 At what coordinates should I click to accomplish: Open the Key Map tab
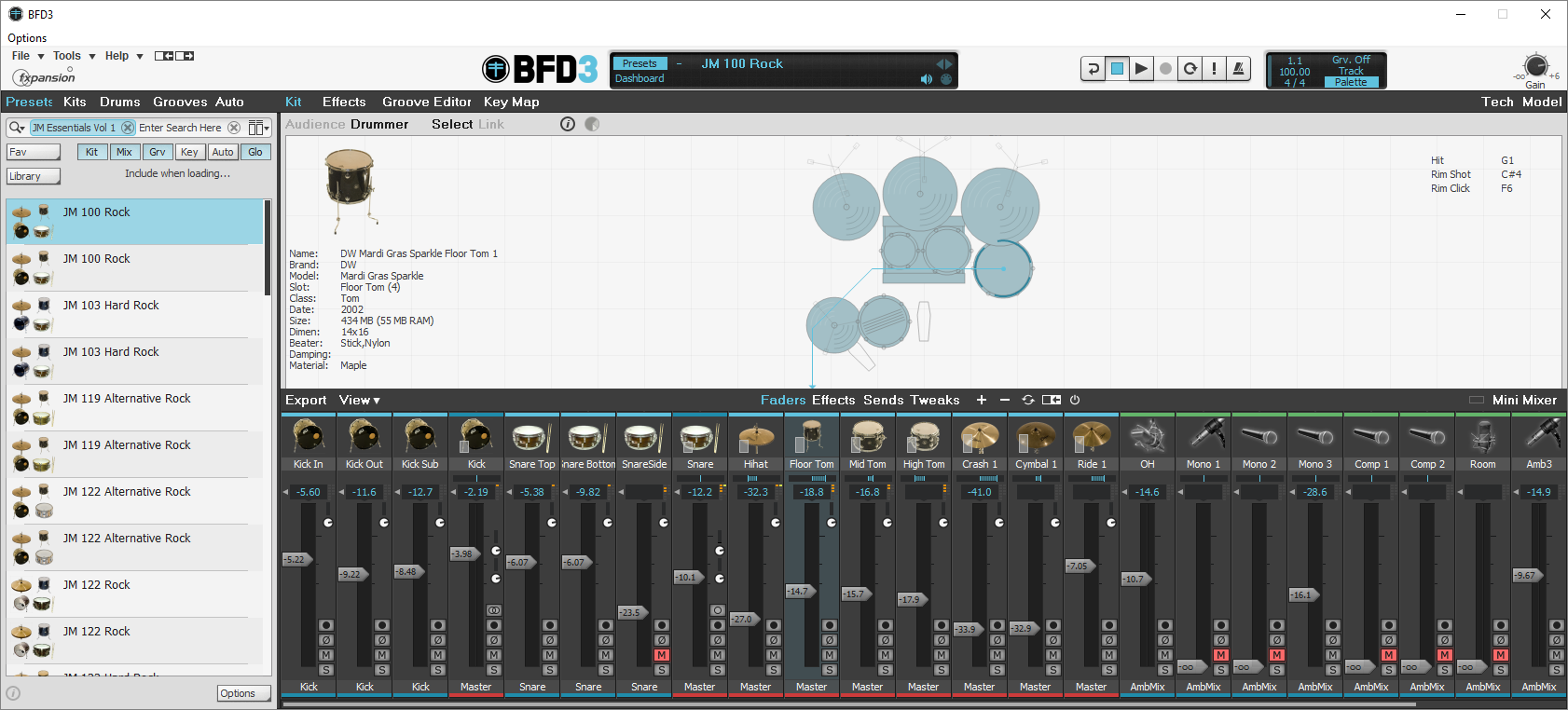pos(512,102)
